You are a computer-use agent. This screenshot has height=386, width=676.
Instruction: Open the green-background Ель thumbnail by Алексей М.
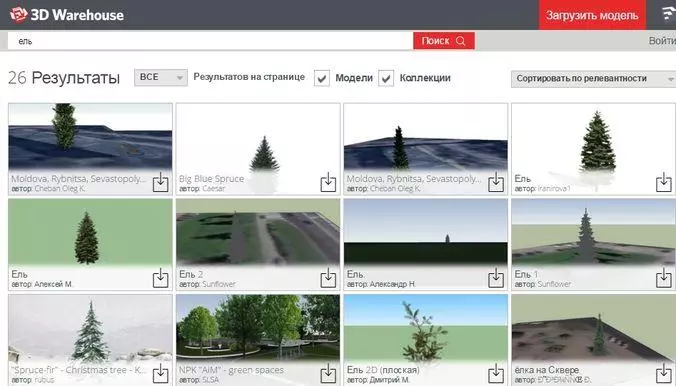coord(90,233)
